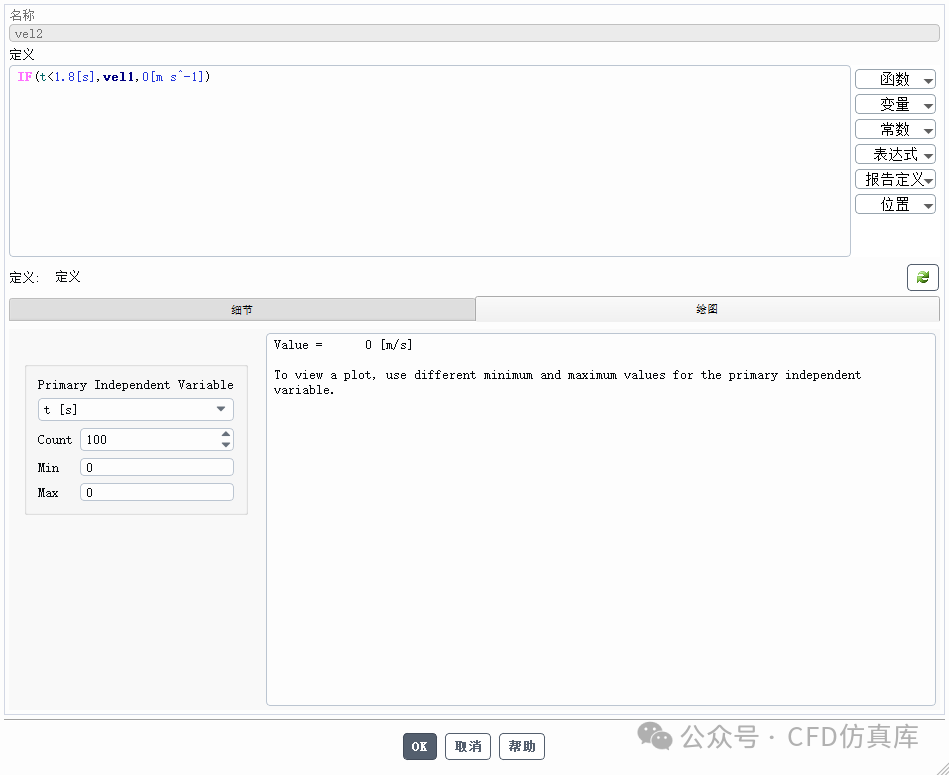Place cursor in the IF expression definition editor

tap(430, 161)
